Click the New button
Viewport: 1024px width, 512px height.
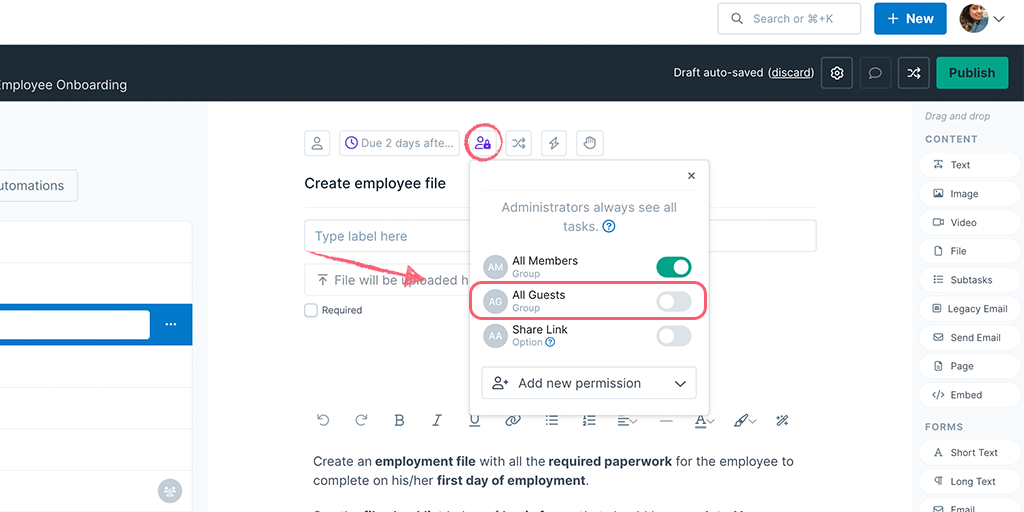(x=910, y=19)
